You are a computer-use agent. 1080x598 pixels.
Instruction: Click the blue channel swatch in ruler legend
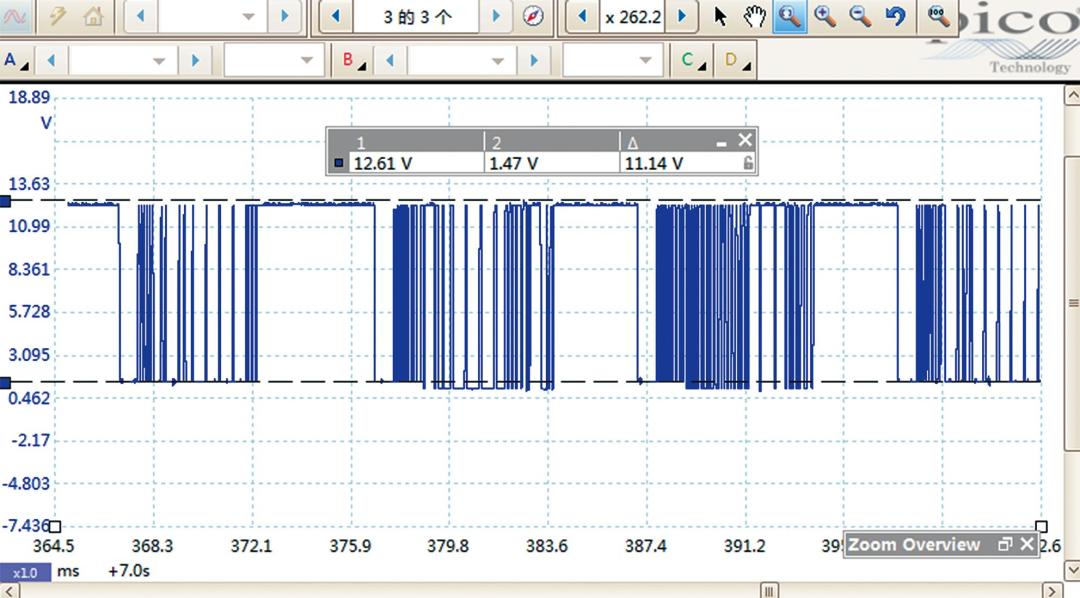pos(338,163)
